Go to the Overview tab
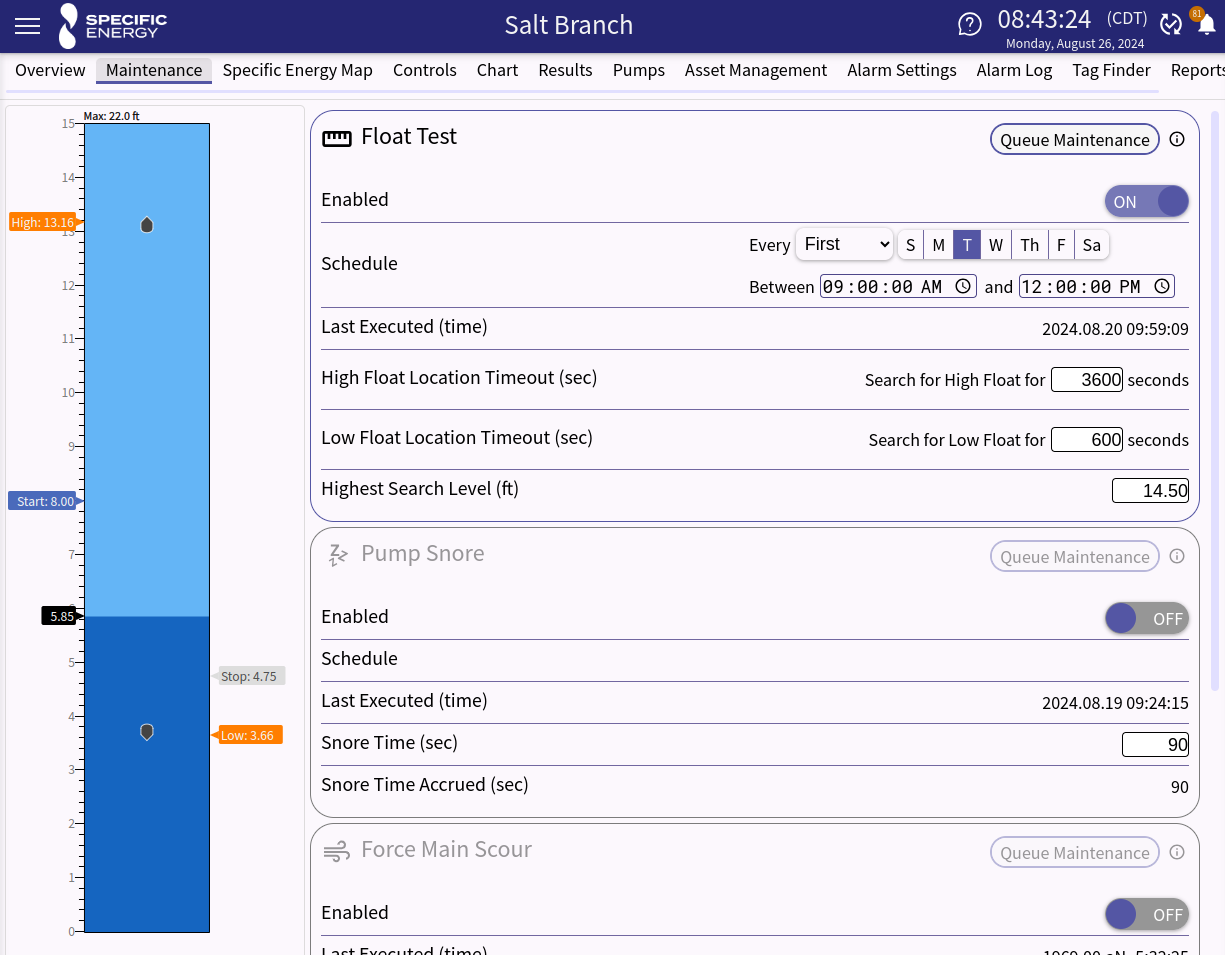The image size is (1225, 955). pos(50,70)
